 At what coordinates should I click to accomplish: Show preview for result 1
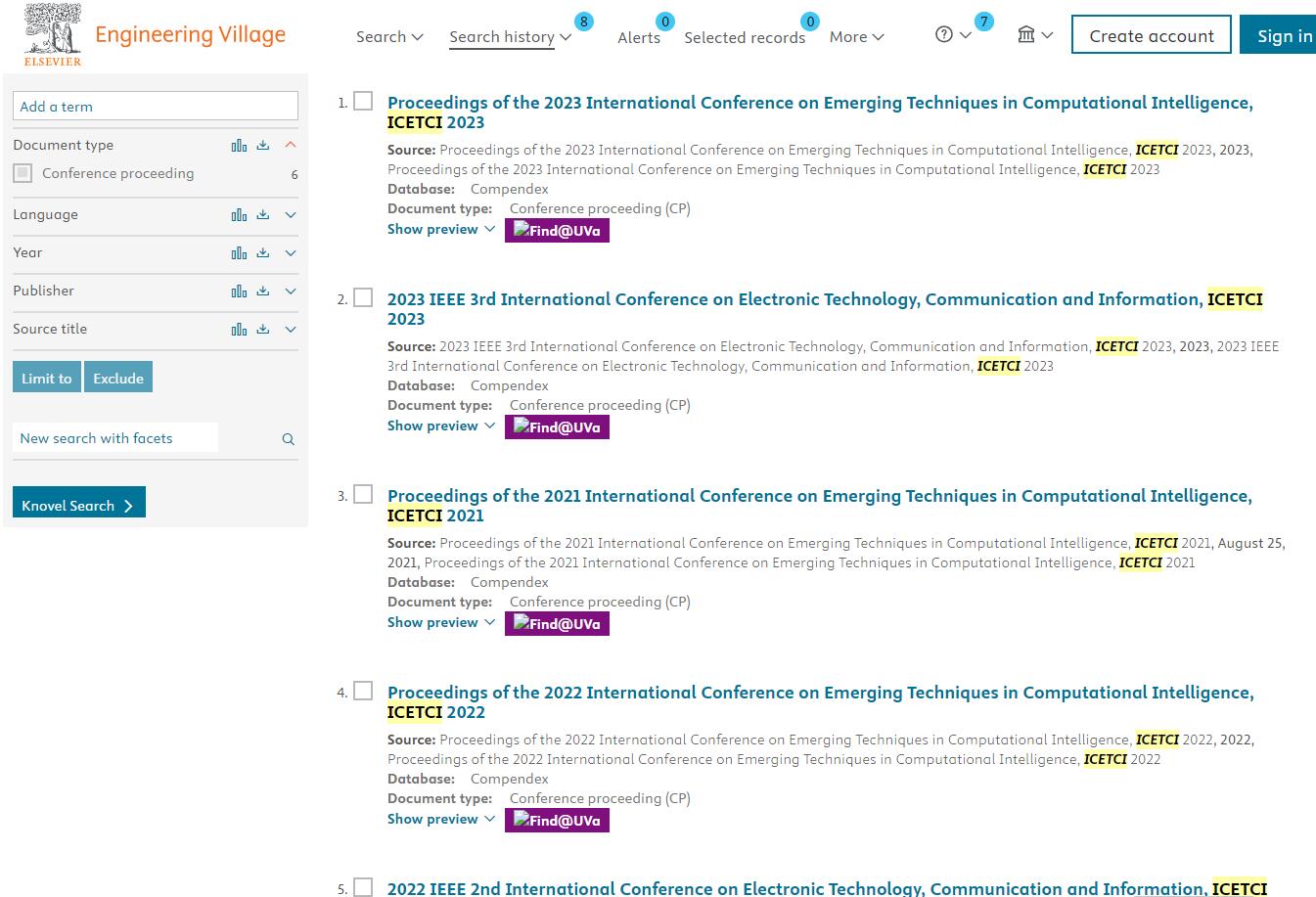[441, 229]
